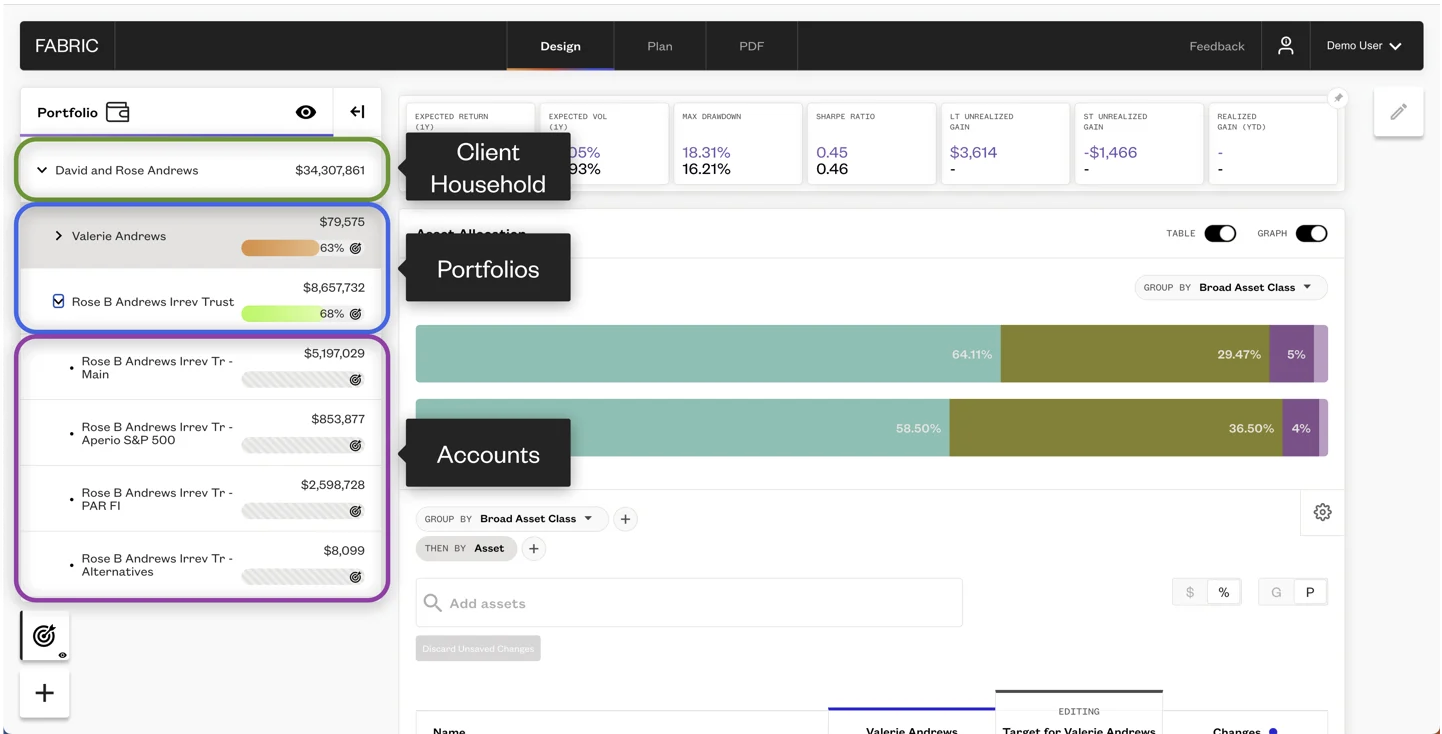Viewport: 1442px width, 734px height.
Task: Click the Discard Unsaved Changes button
Action: (x=478, y=648)
